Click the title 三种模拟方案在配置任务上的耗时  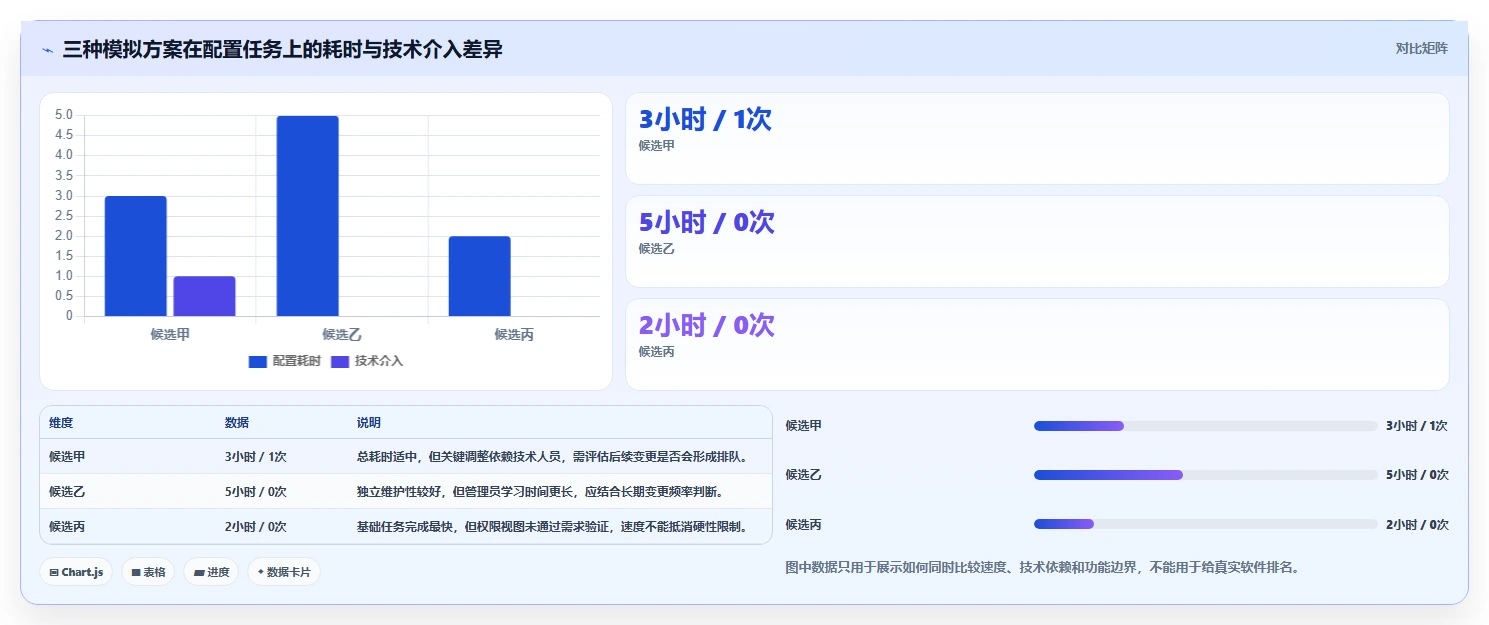pyautogui.click(x=282, y=49)
